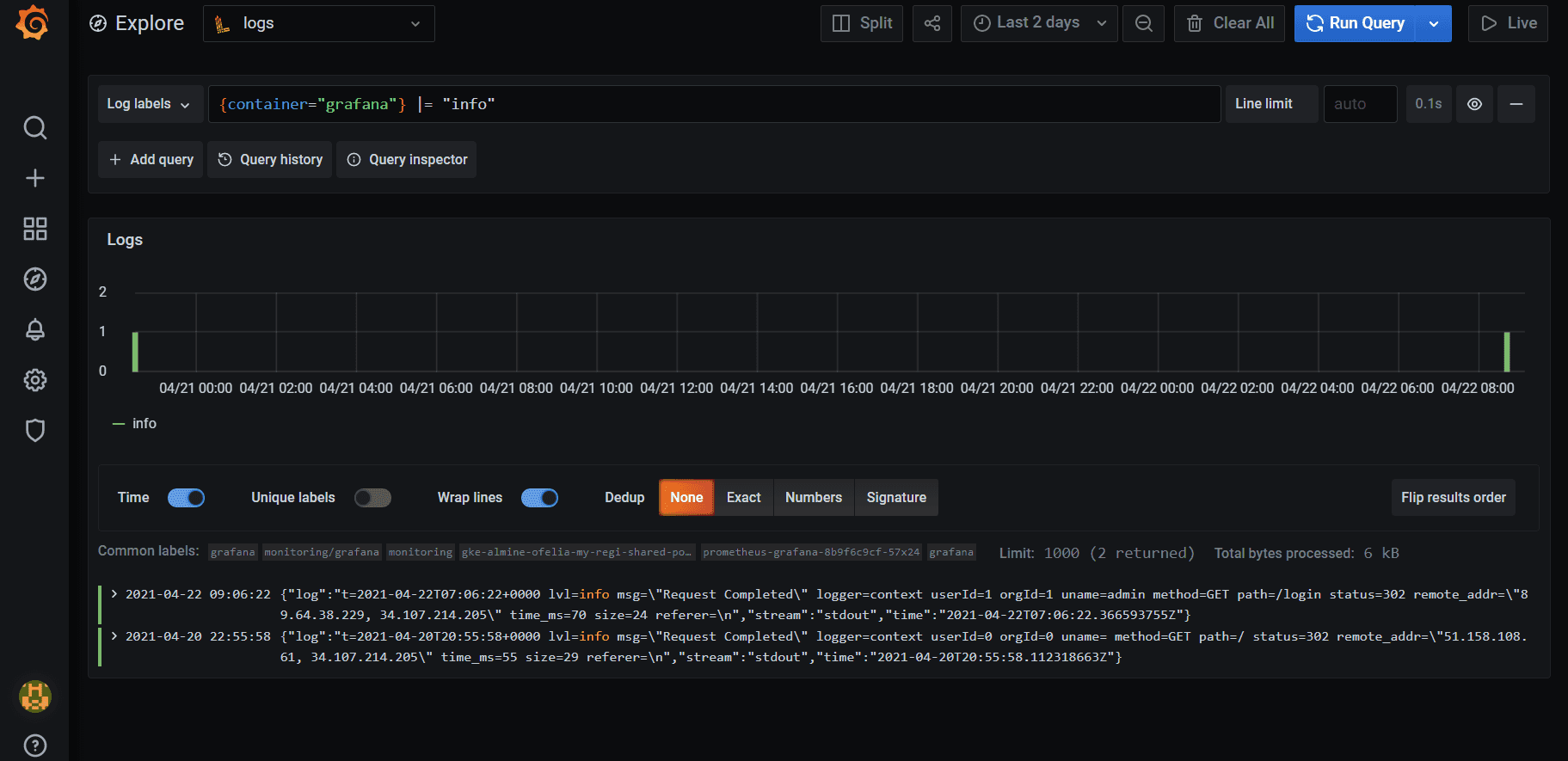Expand the 2021-04-22 09:06:22 log row

coord(114,594)
